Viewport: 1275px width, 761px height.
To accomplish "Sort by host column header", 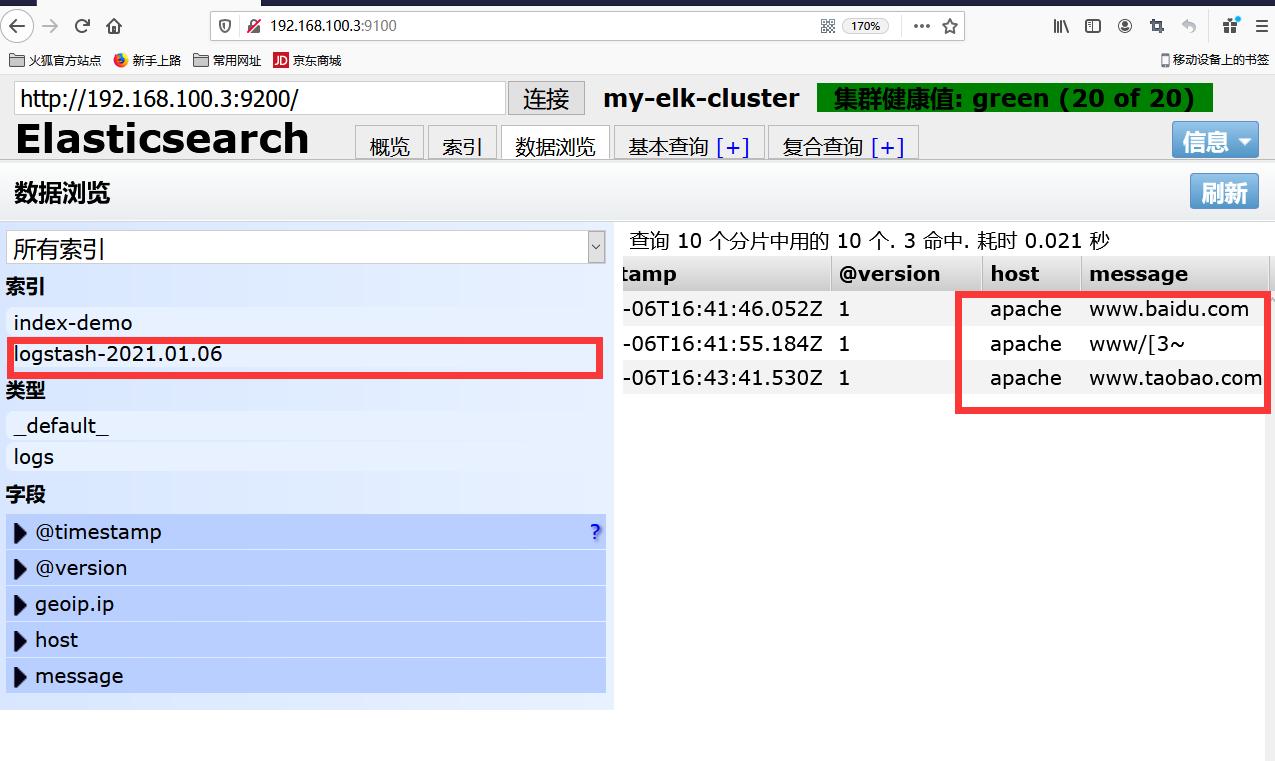I will tap(1031, 274).
